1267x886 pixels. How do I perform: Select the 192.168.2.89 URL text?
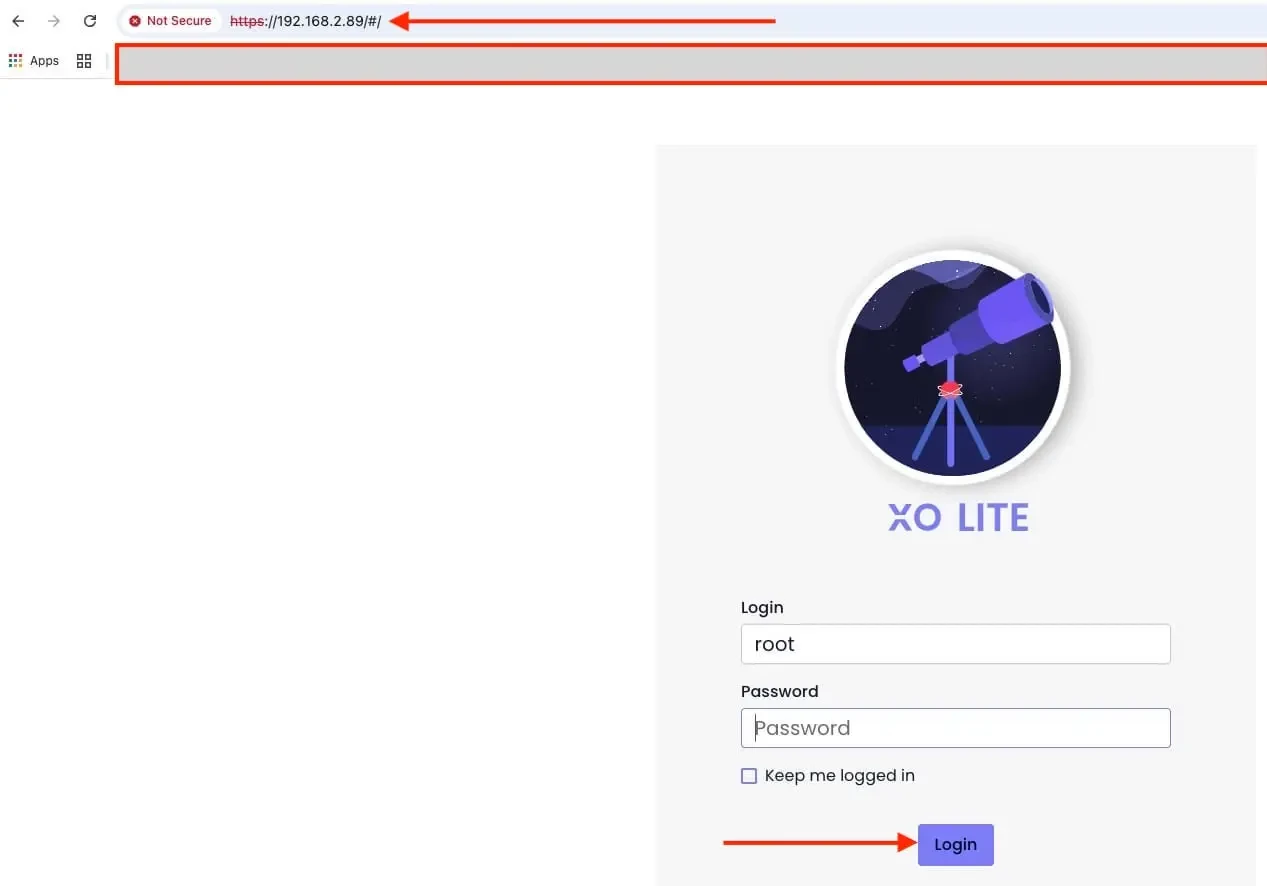coord(320,21)
